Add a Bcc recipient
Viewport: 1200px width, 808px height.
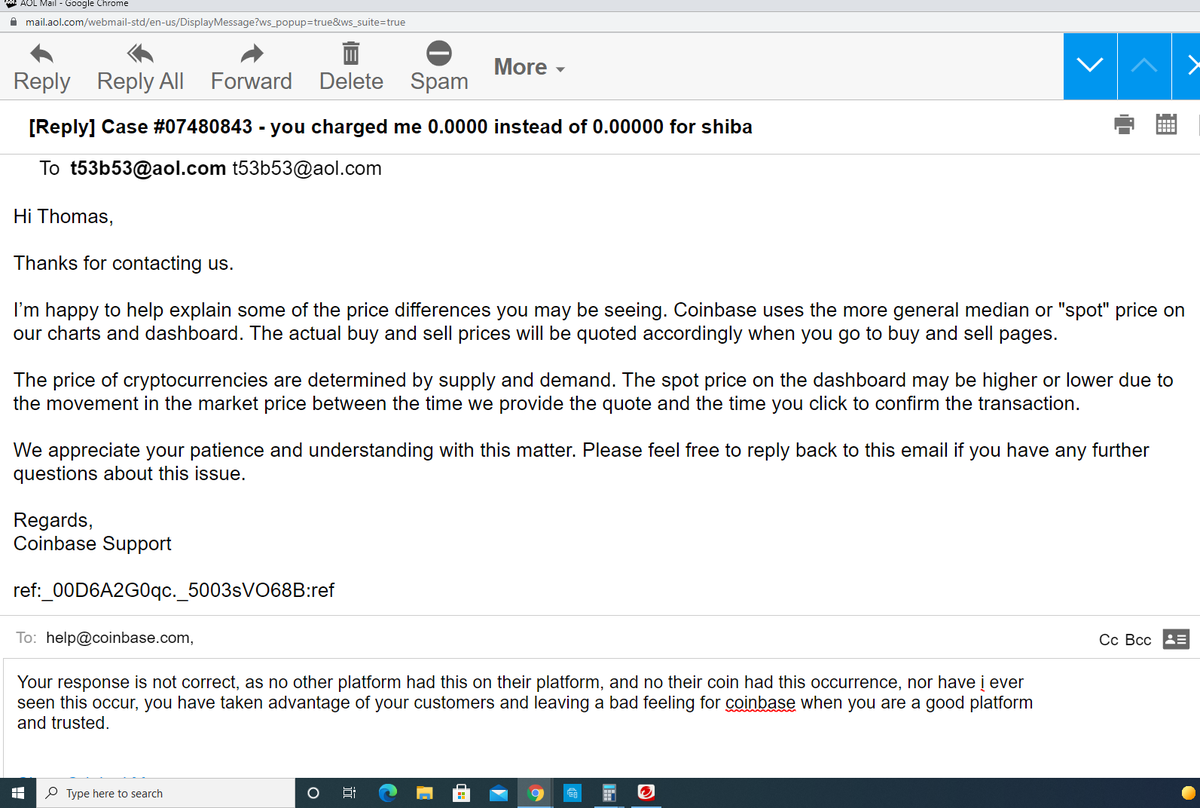(1138, 639)
